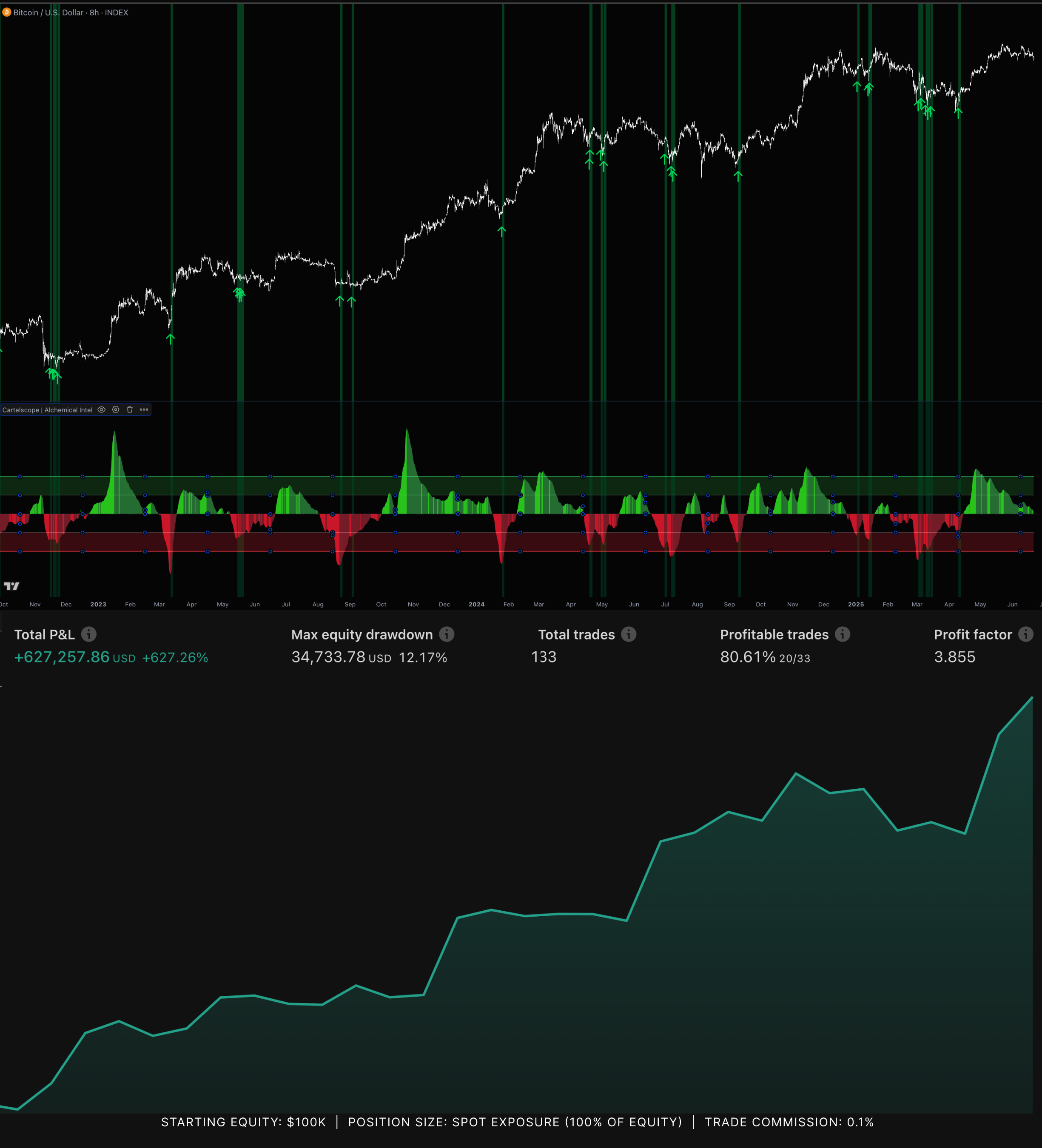Click STARTING EQUITY: $100K footer text

tap(243, 1122)
